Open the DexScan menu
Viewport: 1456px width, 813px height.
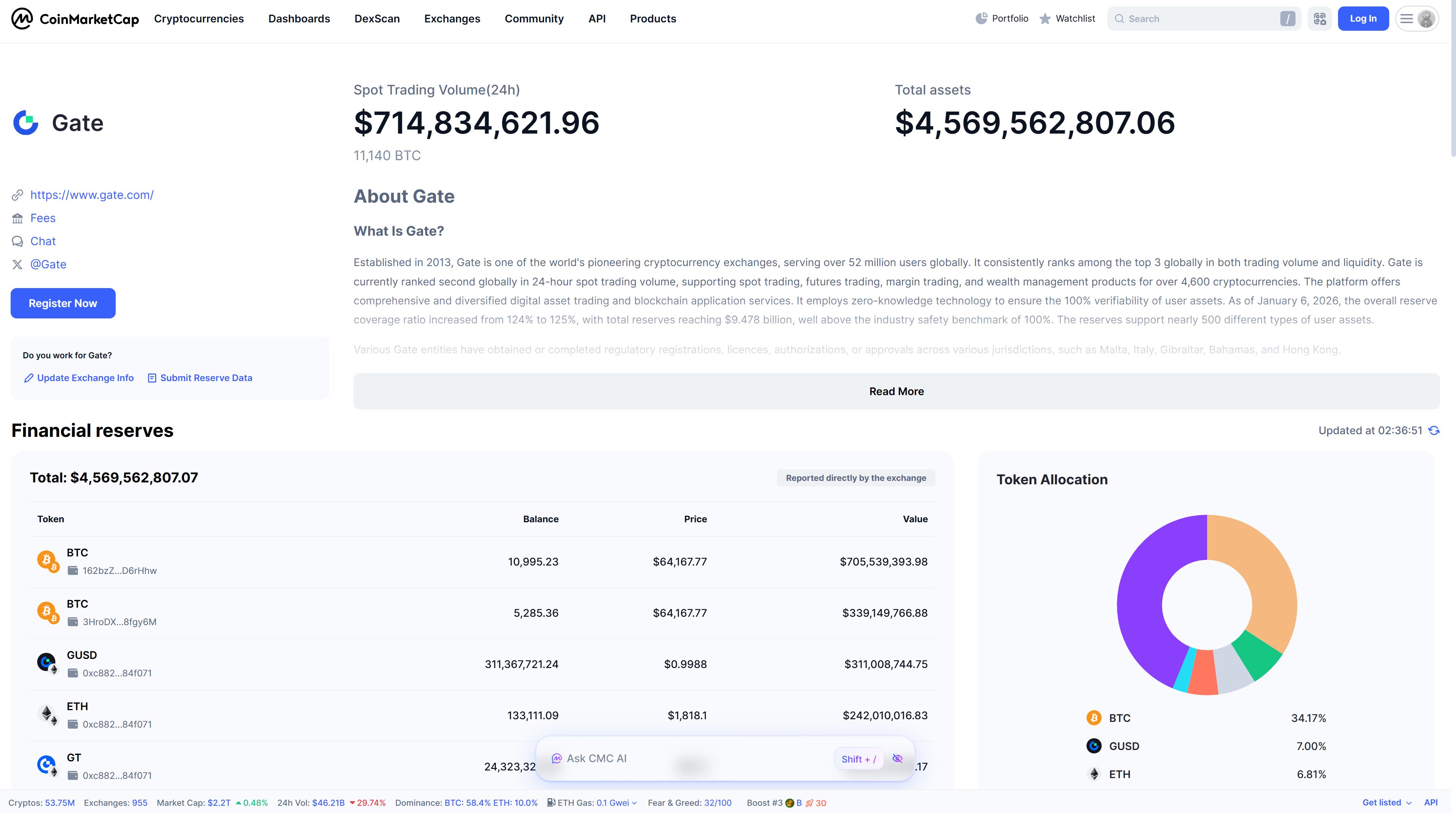point(377,19)
